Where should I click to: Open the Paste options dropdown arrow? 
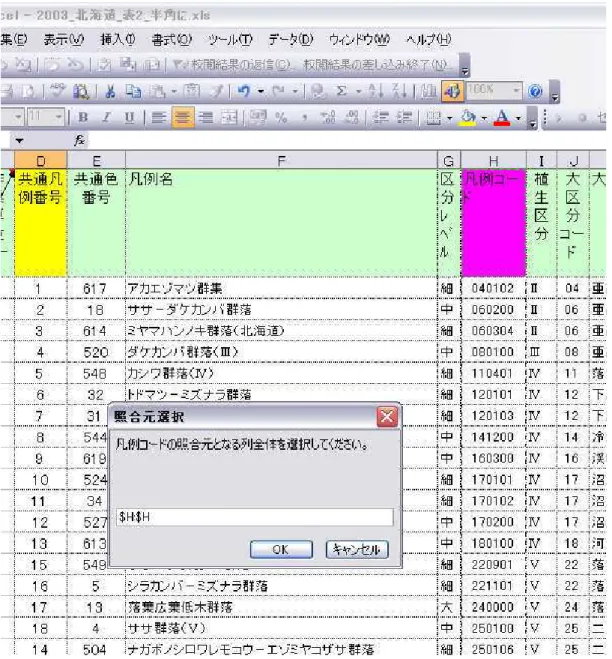pyautogui.click(x=174, y=92)
